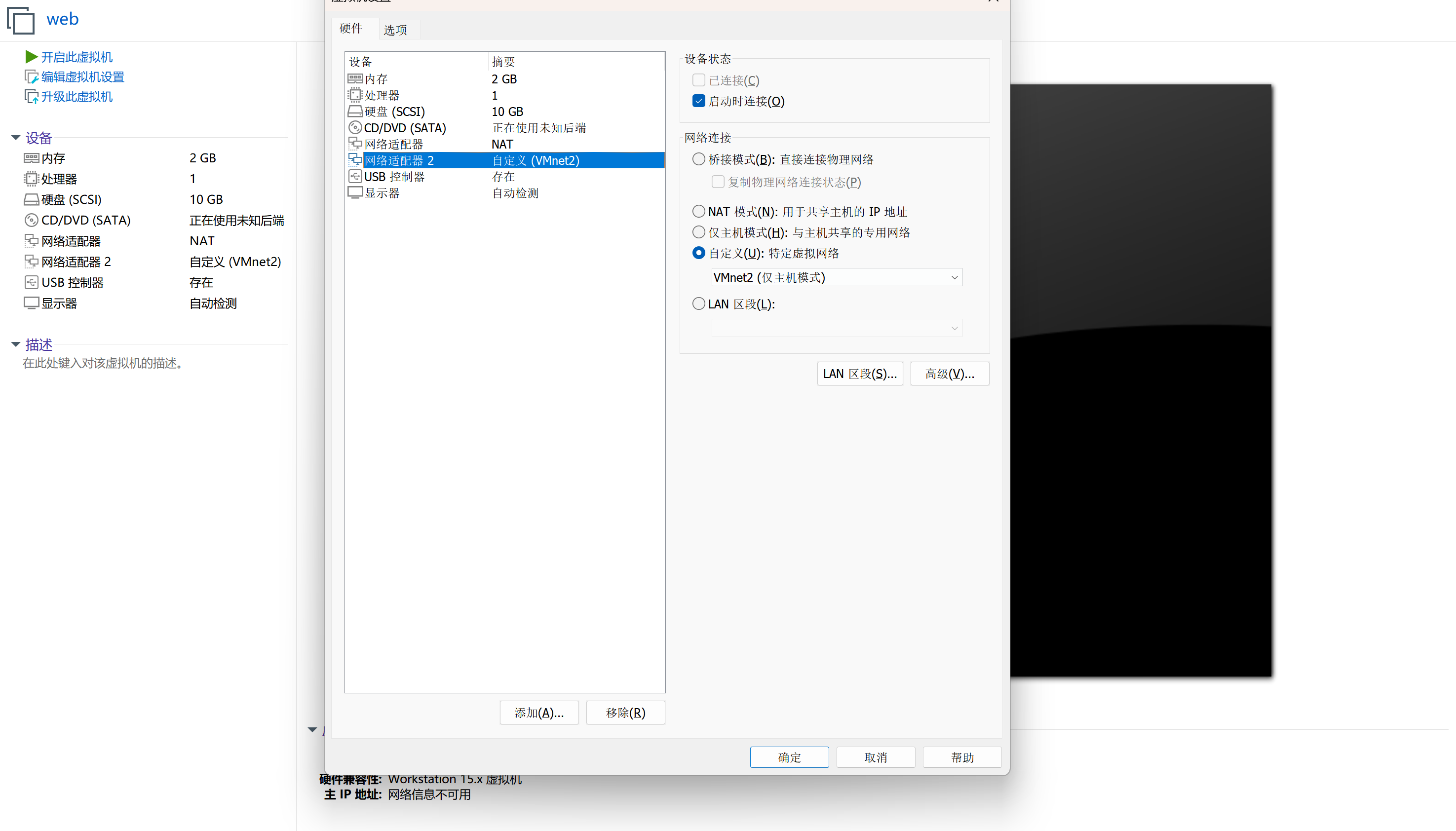Click the 确定 button
This screenshot has width=1456, height=831.
click(x=789, y=757)
